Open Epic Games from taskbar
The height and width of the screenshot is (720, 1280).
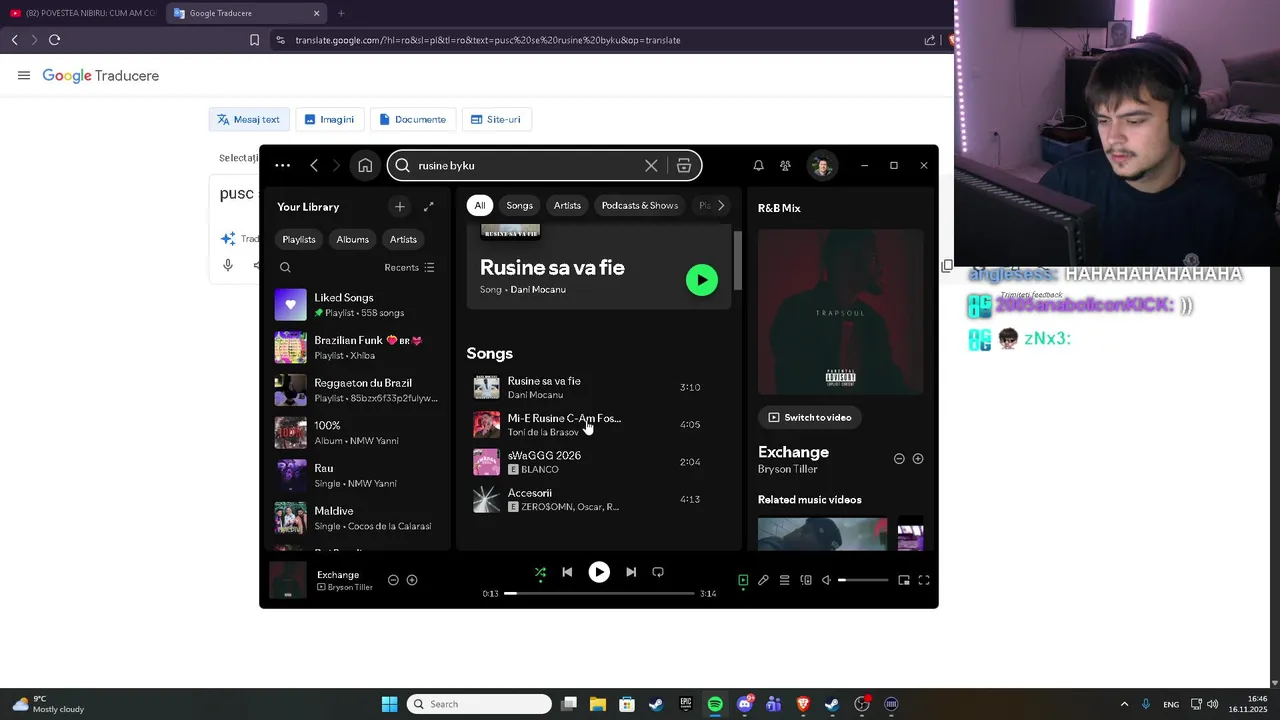(x=686, y=704)
